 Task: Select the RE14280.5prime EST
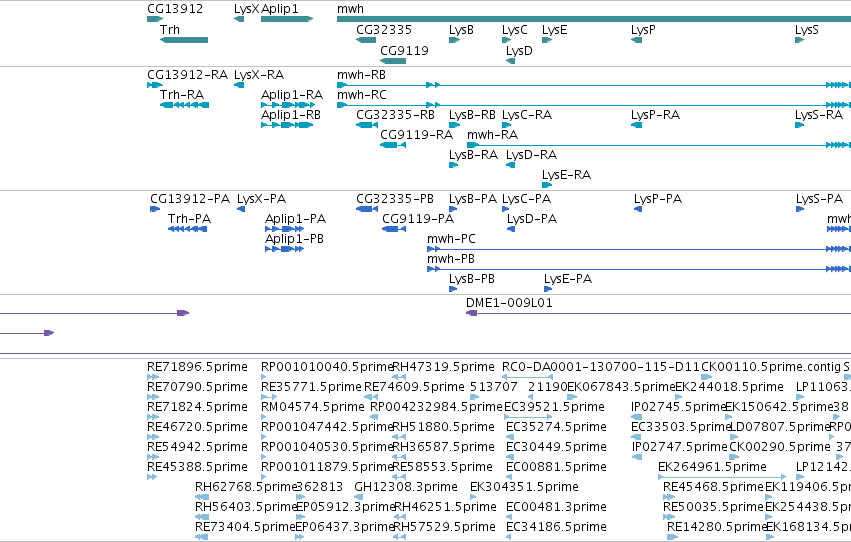(x=672, y=537)
